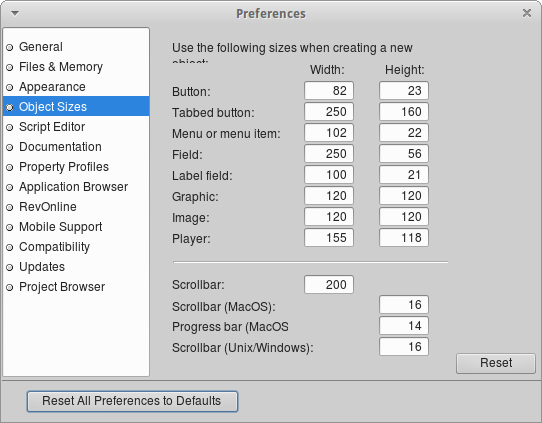The width and height of the screenshot is (542, 423).
Task: Click the Tabbed button label text
Action: (213, 113)
